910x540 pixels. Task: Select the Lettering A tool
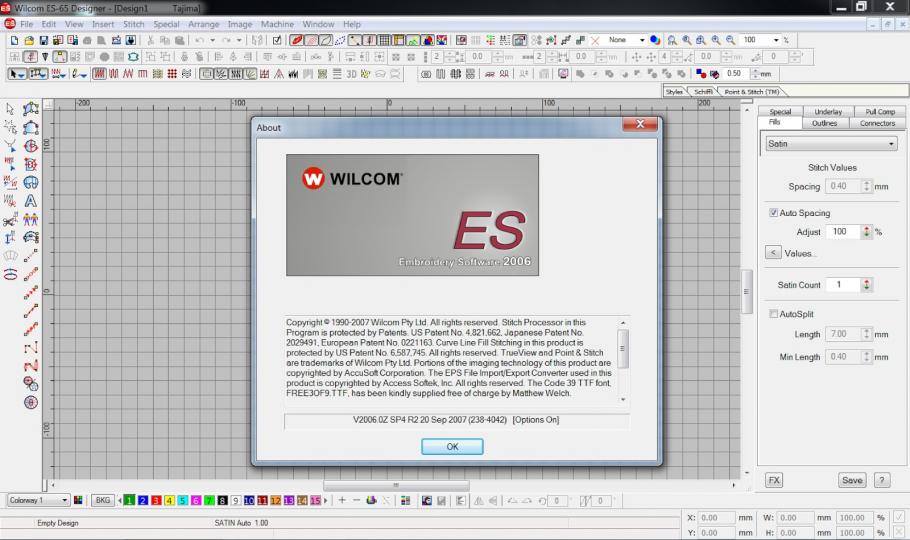point(31,201)
